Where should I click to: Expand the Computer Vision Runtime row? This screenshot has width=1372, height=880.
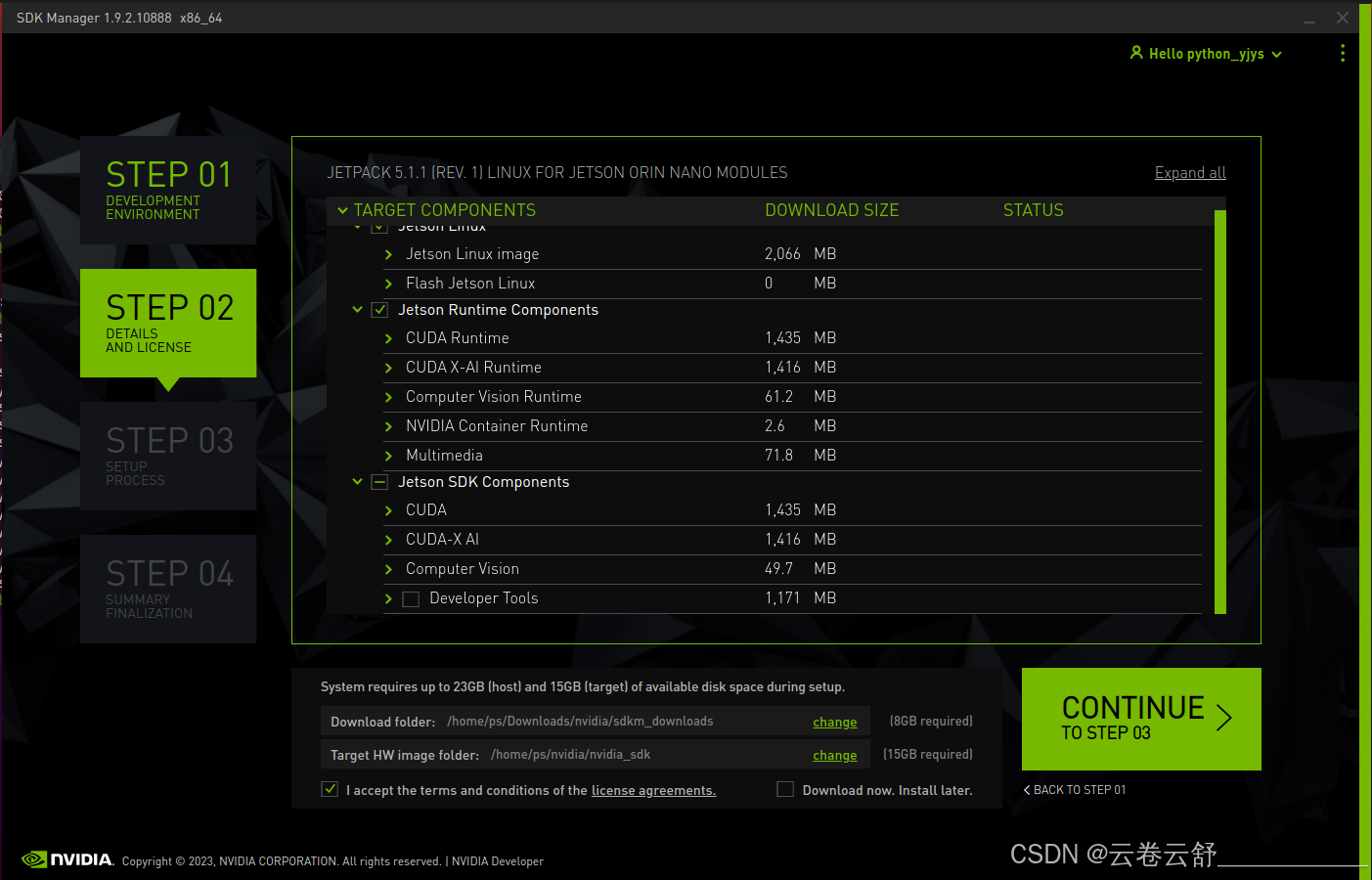388,397
